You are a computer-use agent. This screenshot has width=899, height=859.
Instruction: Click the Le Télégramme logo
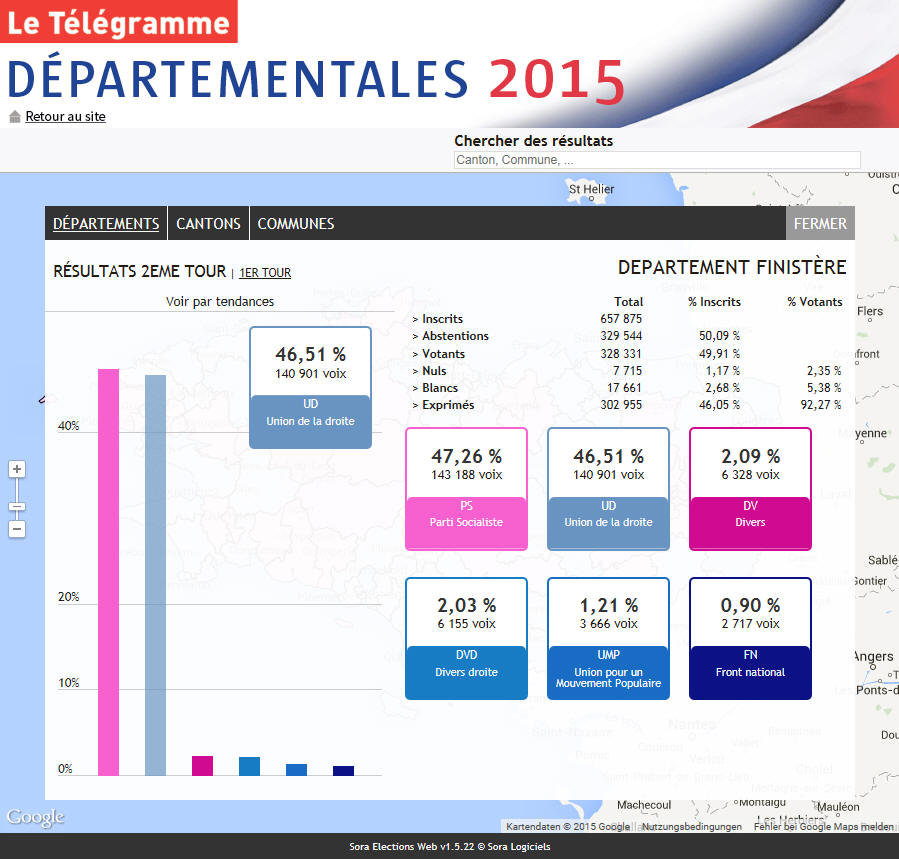[119, 22]
